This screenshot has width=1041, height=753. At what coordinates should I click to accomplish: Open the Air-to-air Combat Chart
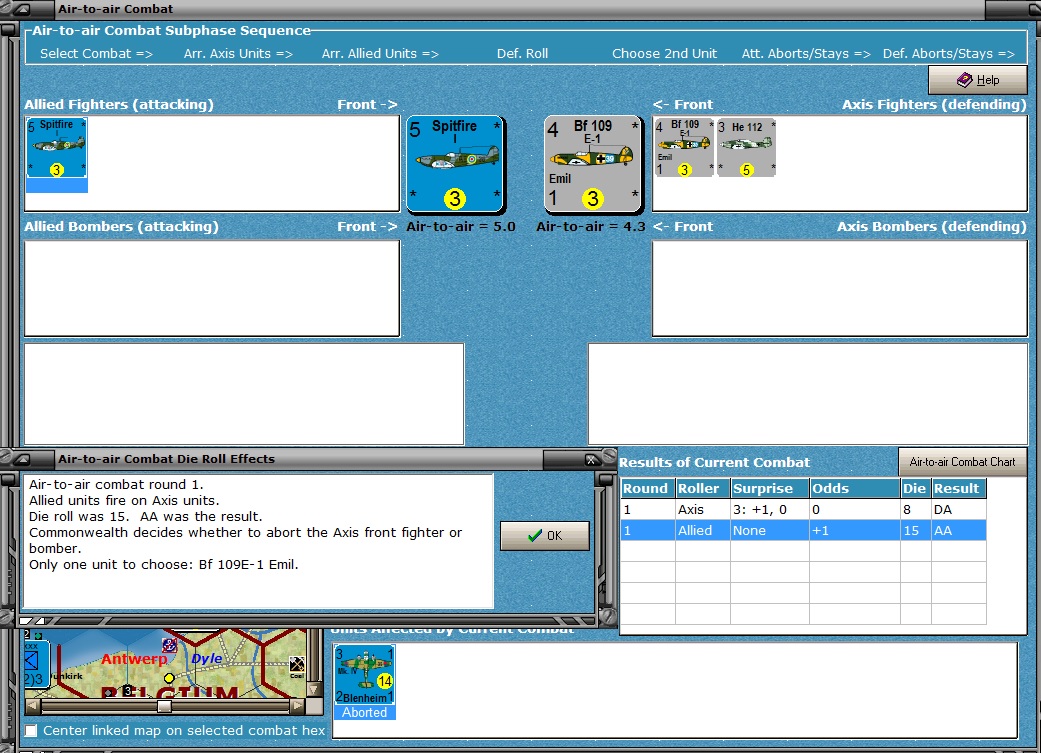coord(962,461)
